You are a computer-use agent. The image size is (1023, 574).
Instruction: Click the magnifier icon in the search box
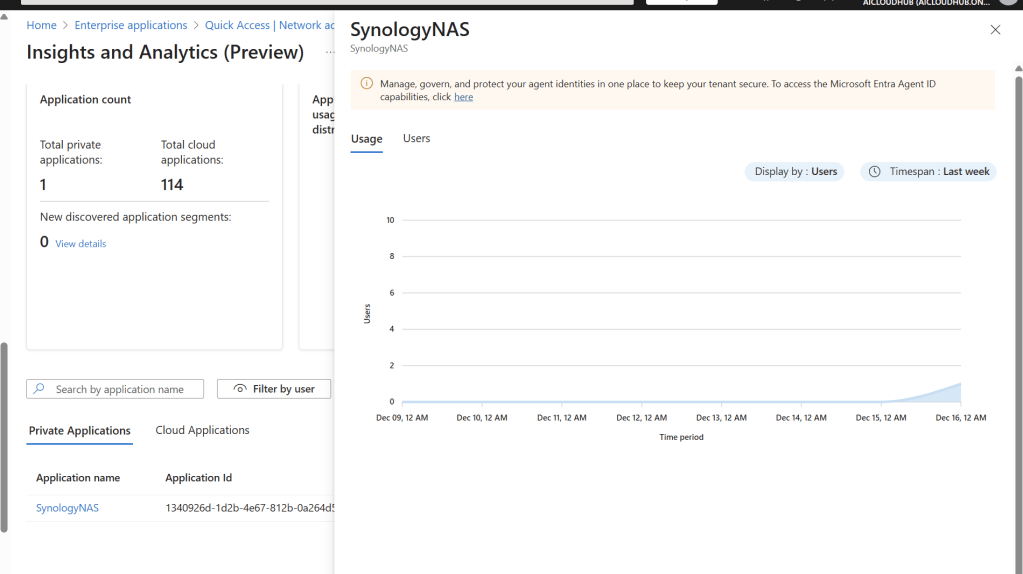point(39,389)
